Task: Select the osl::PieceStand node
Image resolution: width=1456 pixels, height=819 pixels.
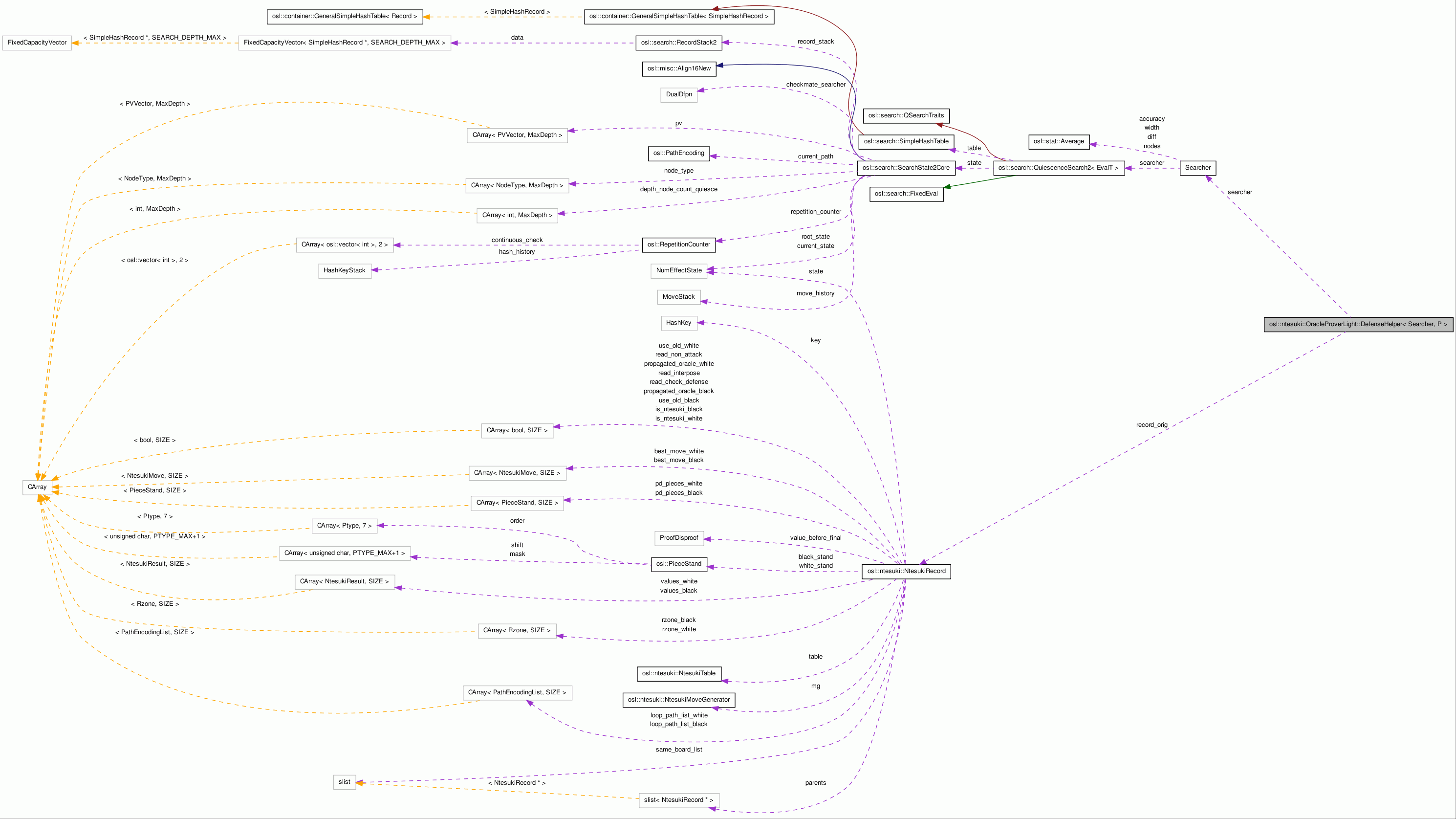Action: pyautogui.click(x=678, y=564)
